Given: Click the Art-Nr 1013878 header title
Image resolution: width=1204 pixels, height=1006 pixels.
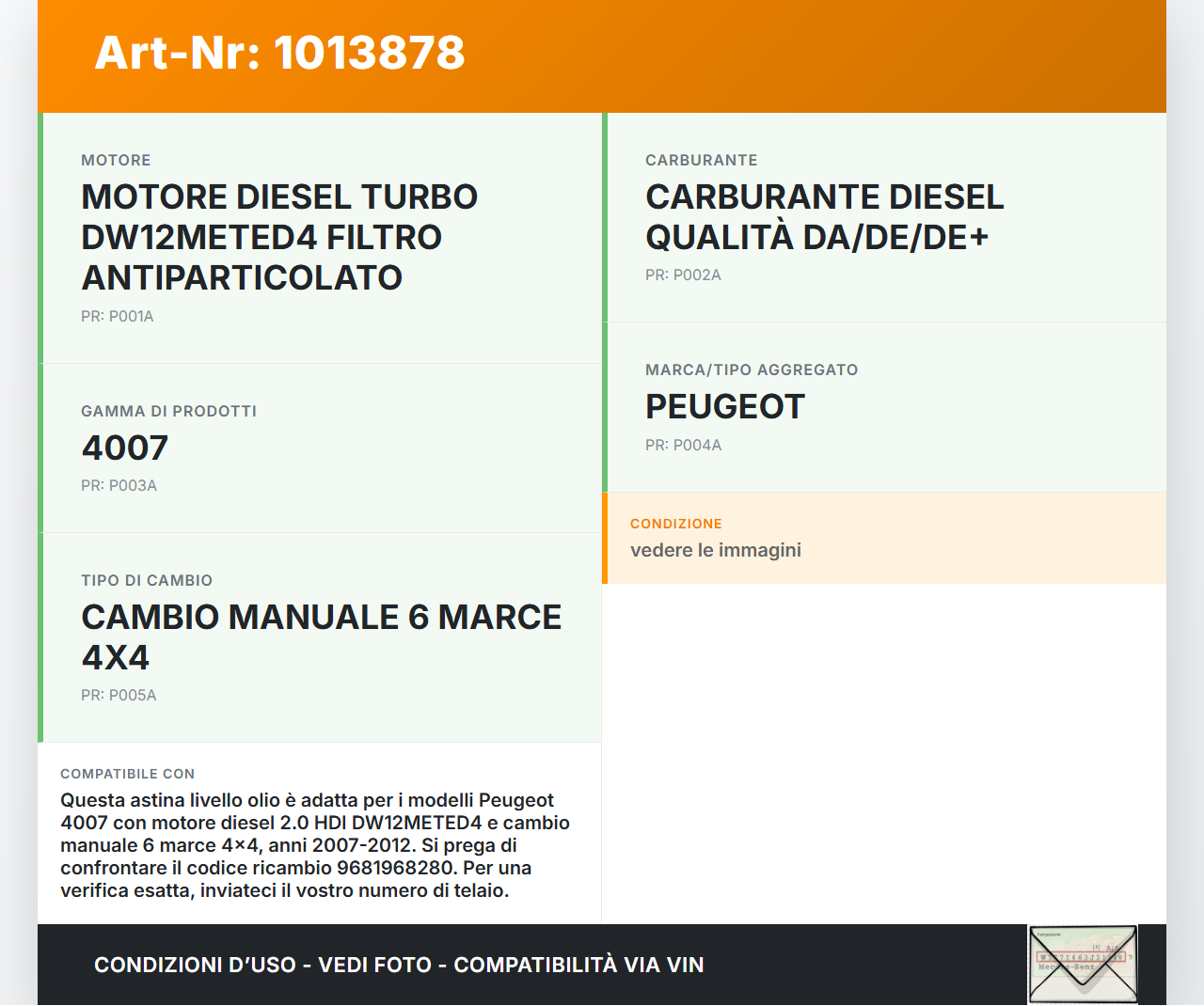Looking at the screenshot, I should (279, 53).
